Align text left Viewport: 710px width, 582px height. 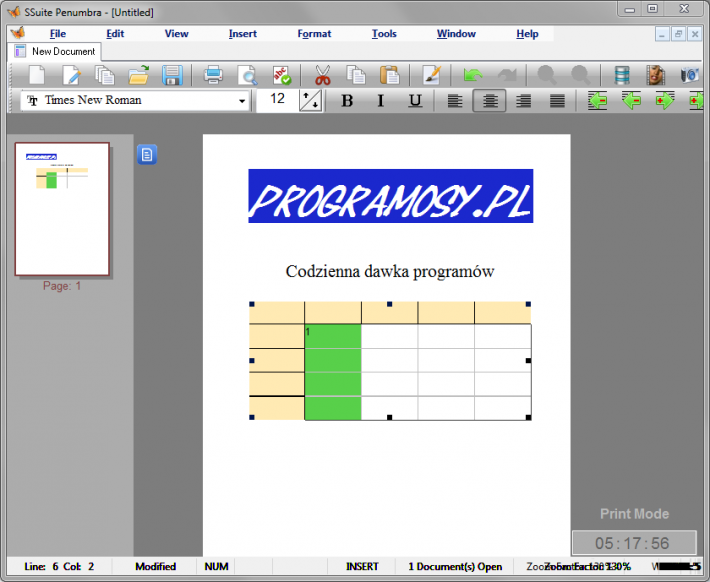point(455,101)
